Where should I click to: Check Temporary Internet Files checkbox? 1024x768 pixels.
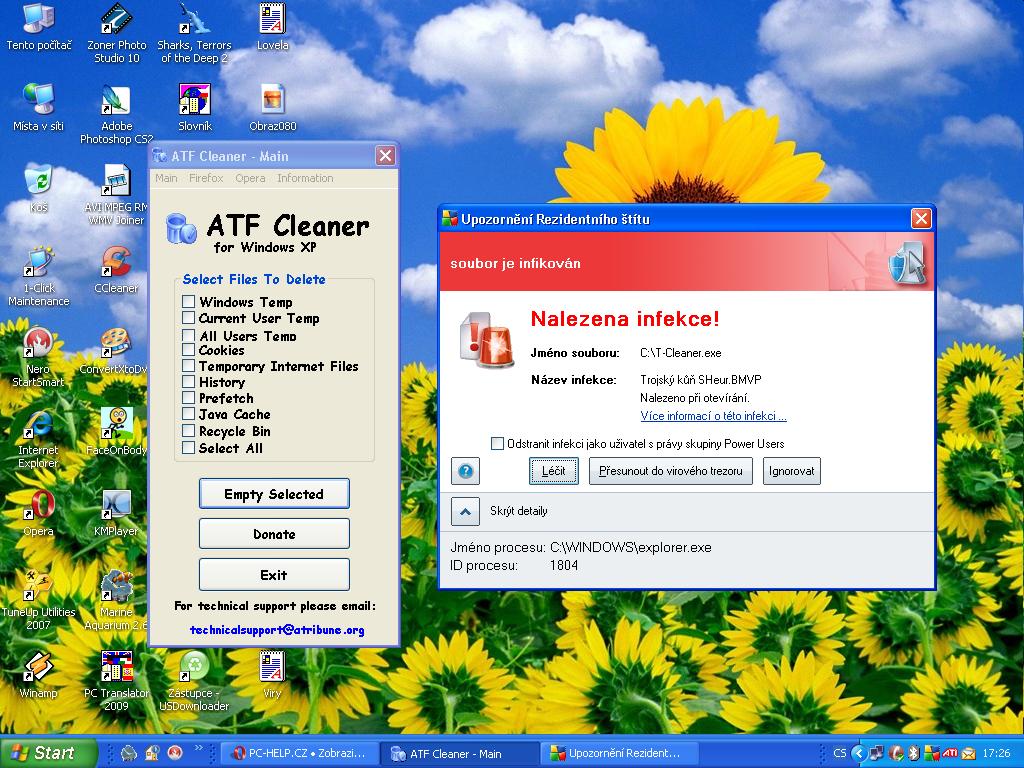click(188, 365)
